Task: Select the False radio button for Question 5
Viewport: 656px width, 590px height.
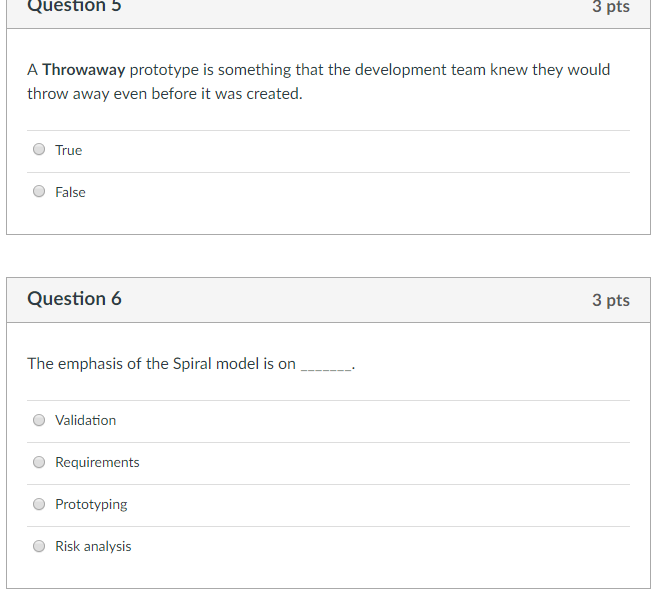Action: [39, 191]
